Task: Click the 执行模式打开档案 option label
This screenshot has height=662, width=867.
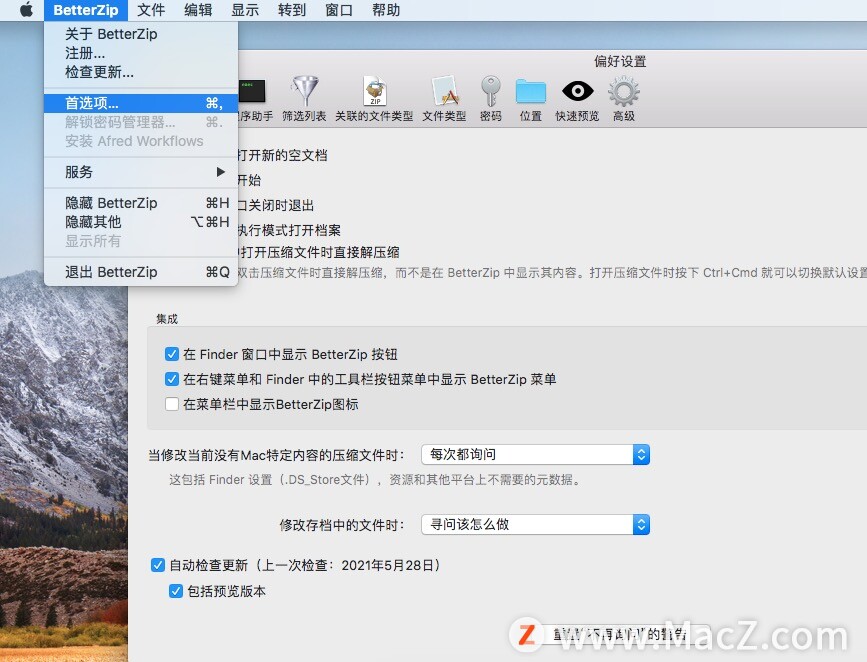Action: tap(290, 230)
